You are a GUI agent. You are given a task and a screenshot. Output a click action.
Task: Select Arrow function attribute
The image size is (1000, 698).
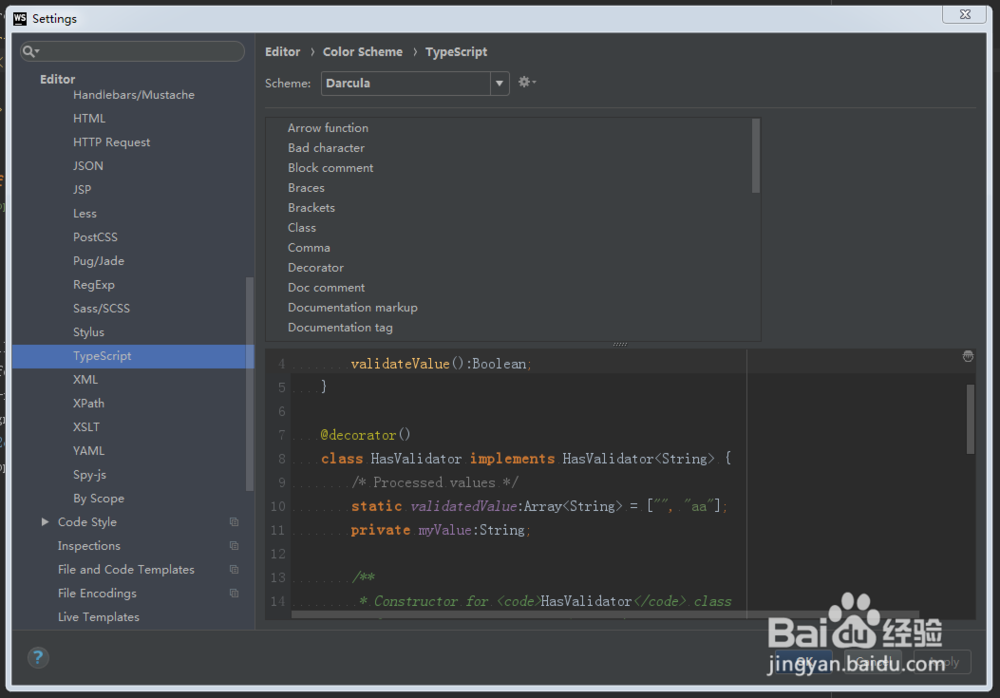coord(328,128)
